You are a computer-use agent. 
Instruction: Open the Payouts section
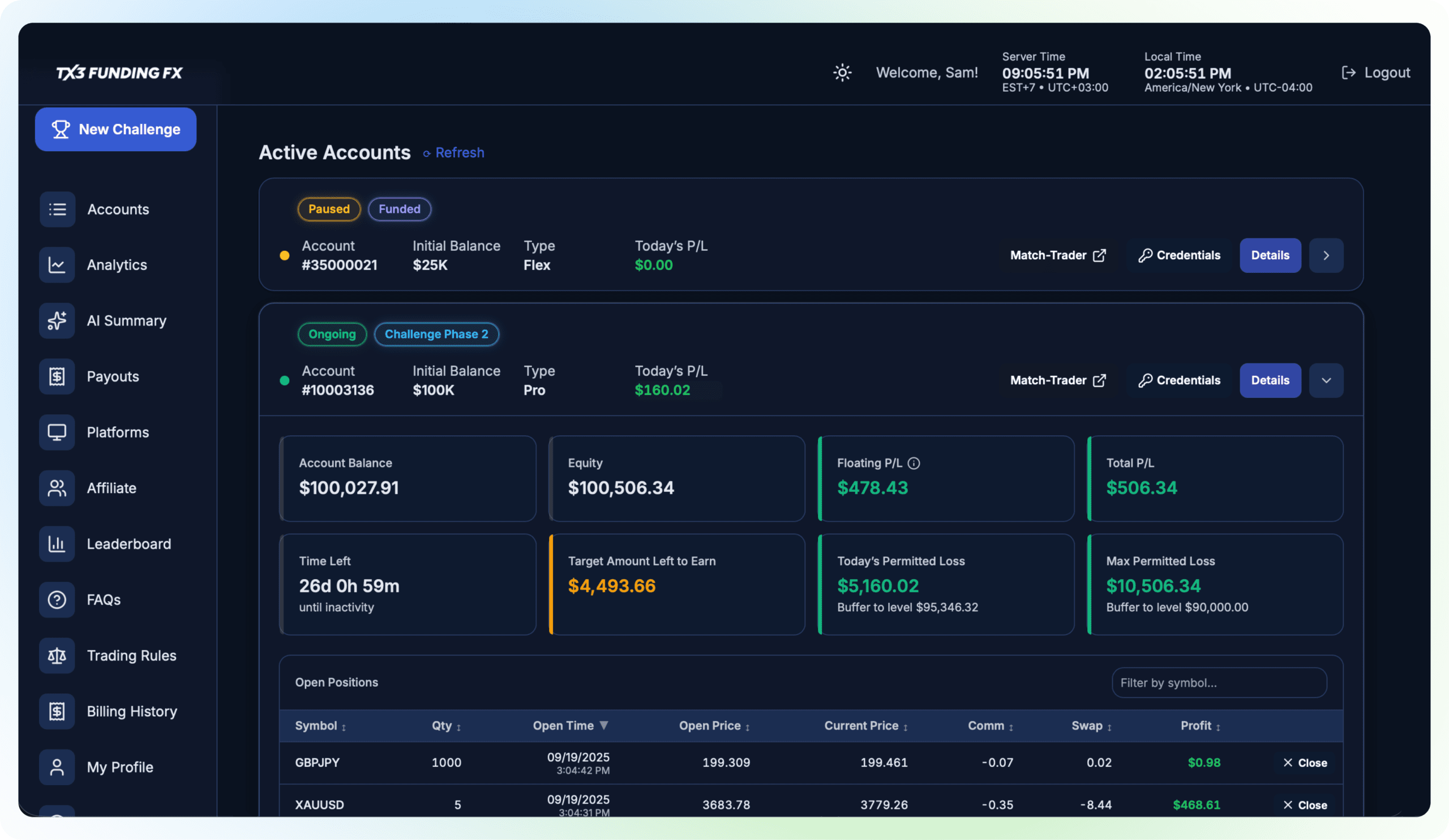(x=113, y=376)
